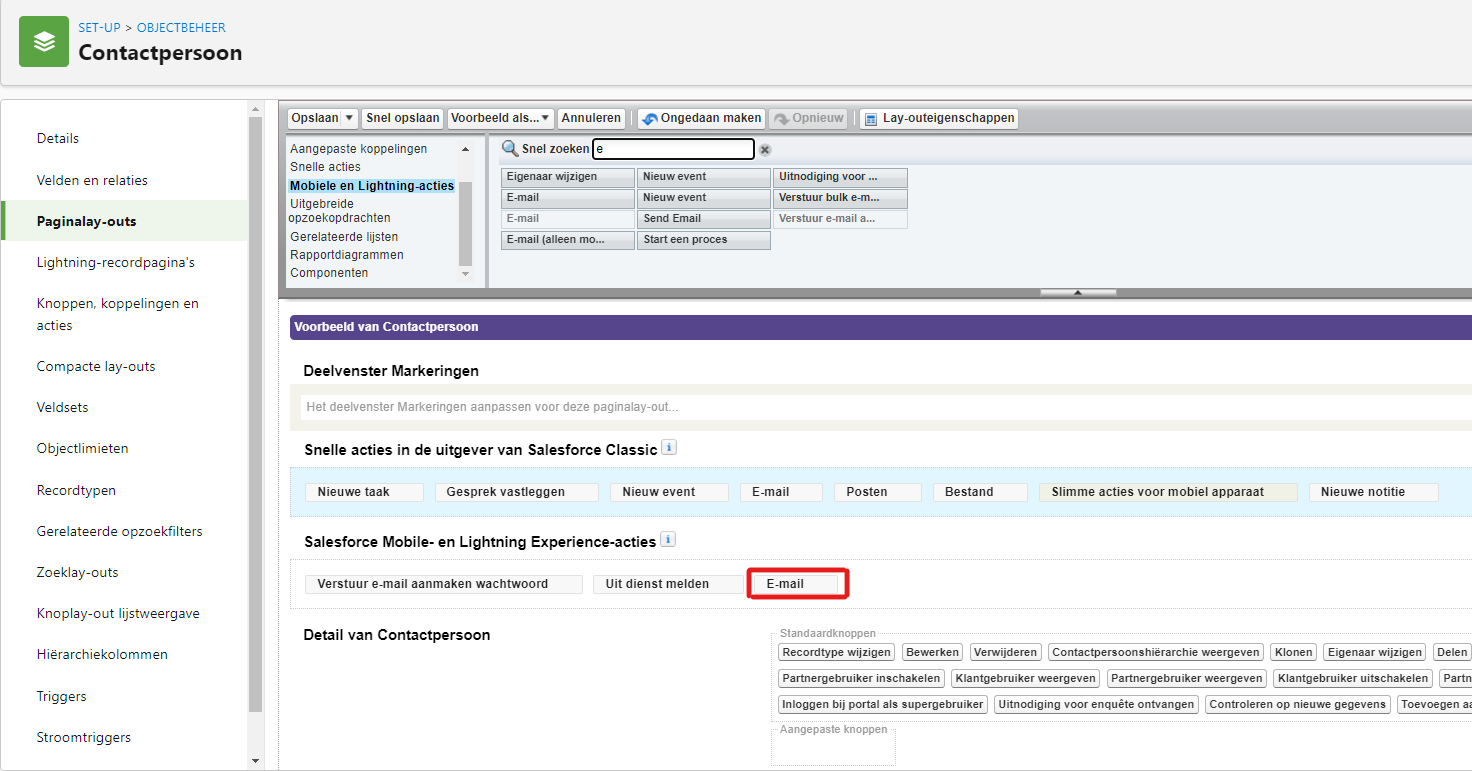Image resolution: width=1472 pixels, height=771 pixels.
Task: Select E-mail (alleen mo... palette item
Action: [x=568, y=240]
